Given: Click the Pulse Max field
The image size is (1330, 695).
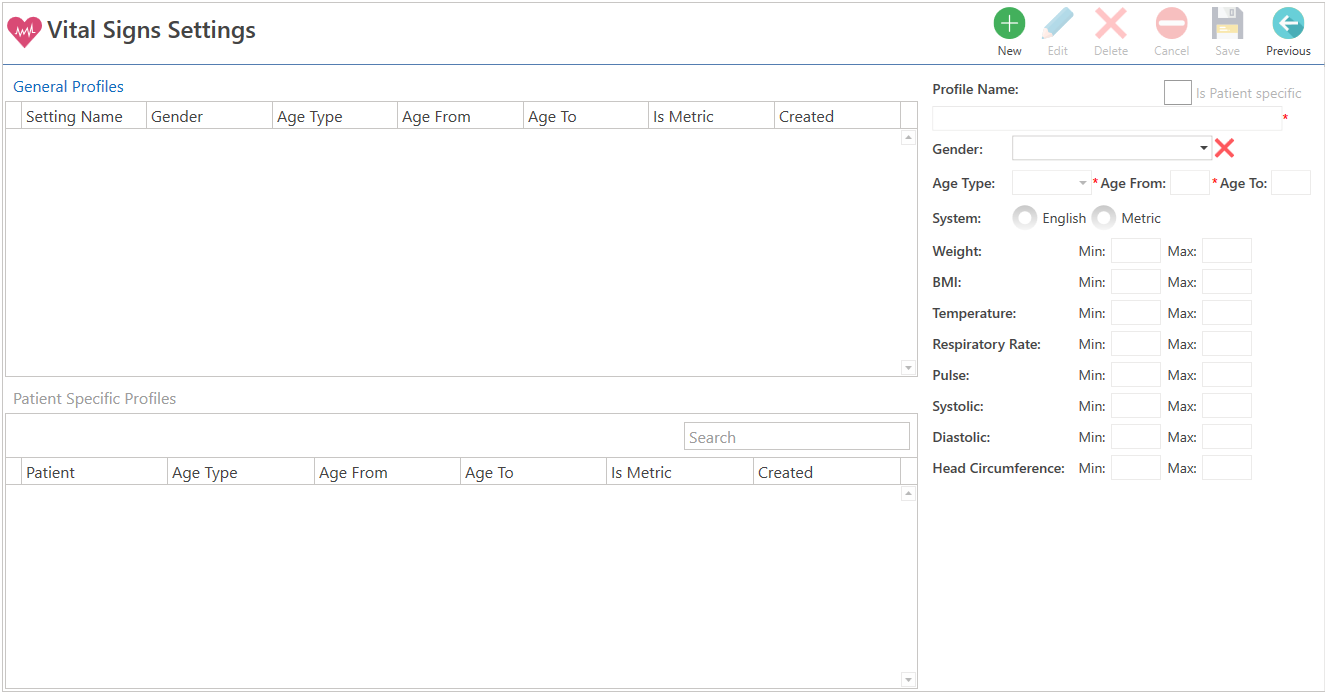Looking at the screenshot, I should (1227, 375).
